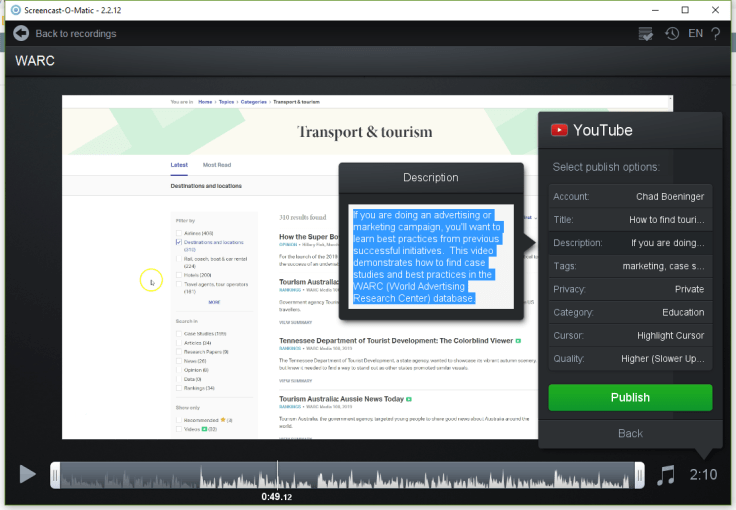Toggle the Recommended checkbox
This screenshot has width=736, height=510.
point(179,420)
